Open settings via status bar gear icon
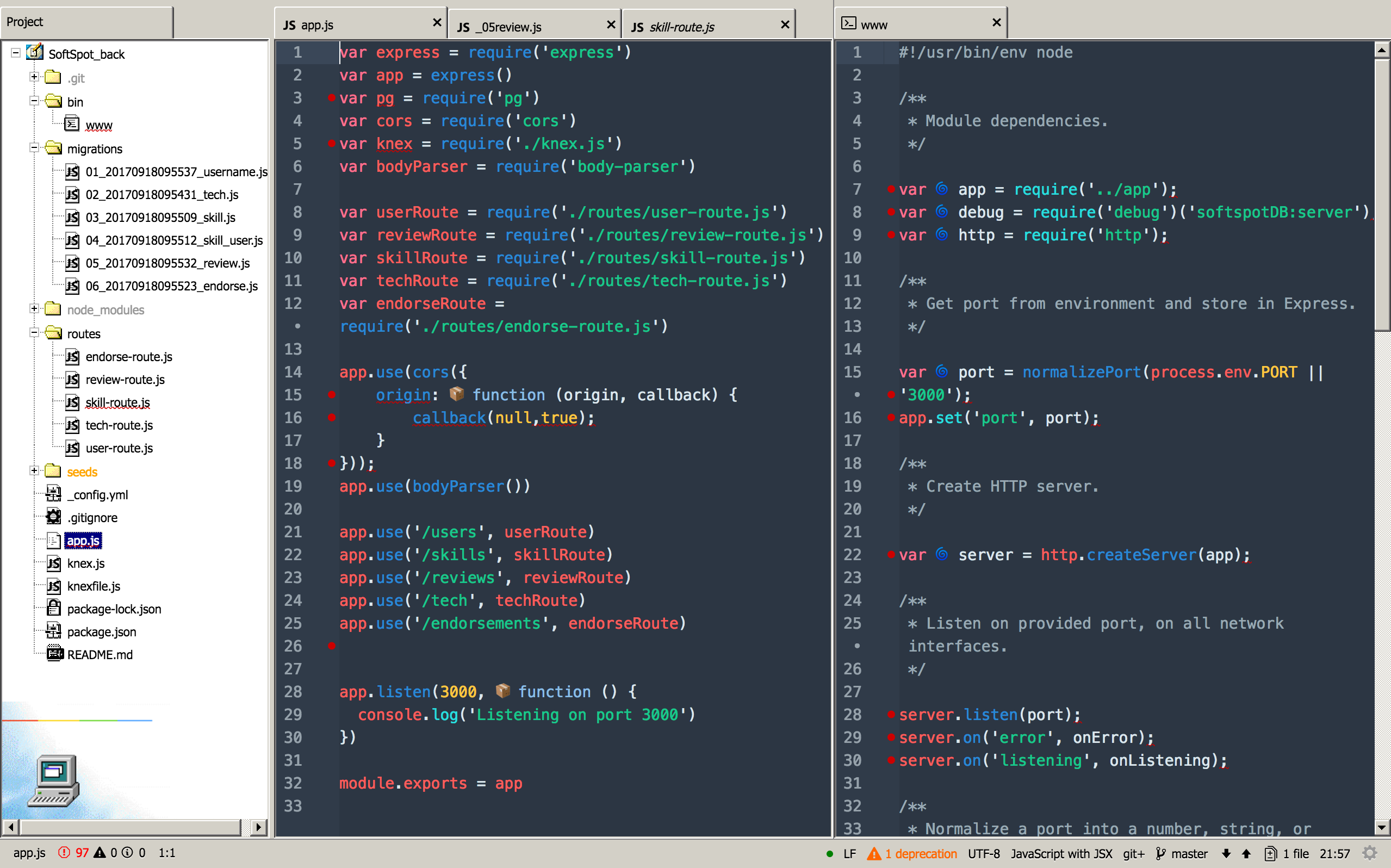 [x=1370, y=853]
